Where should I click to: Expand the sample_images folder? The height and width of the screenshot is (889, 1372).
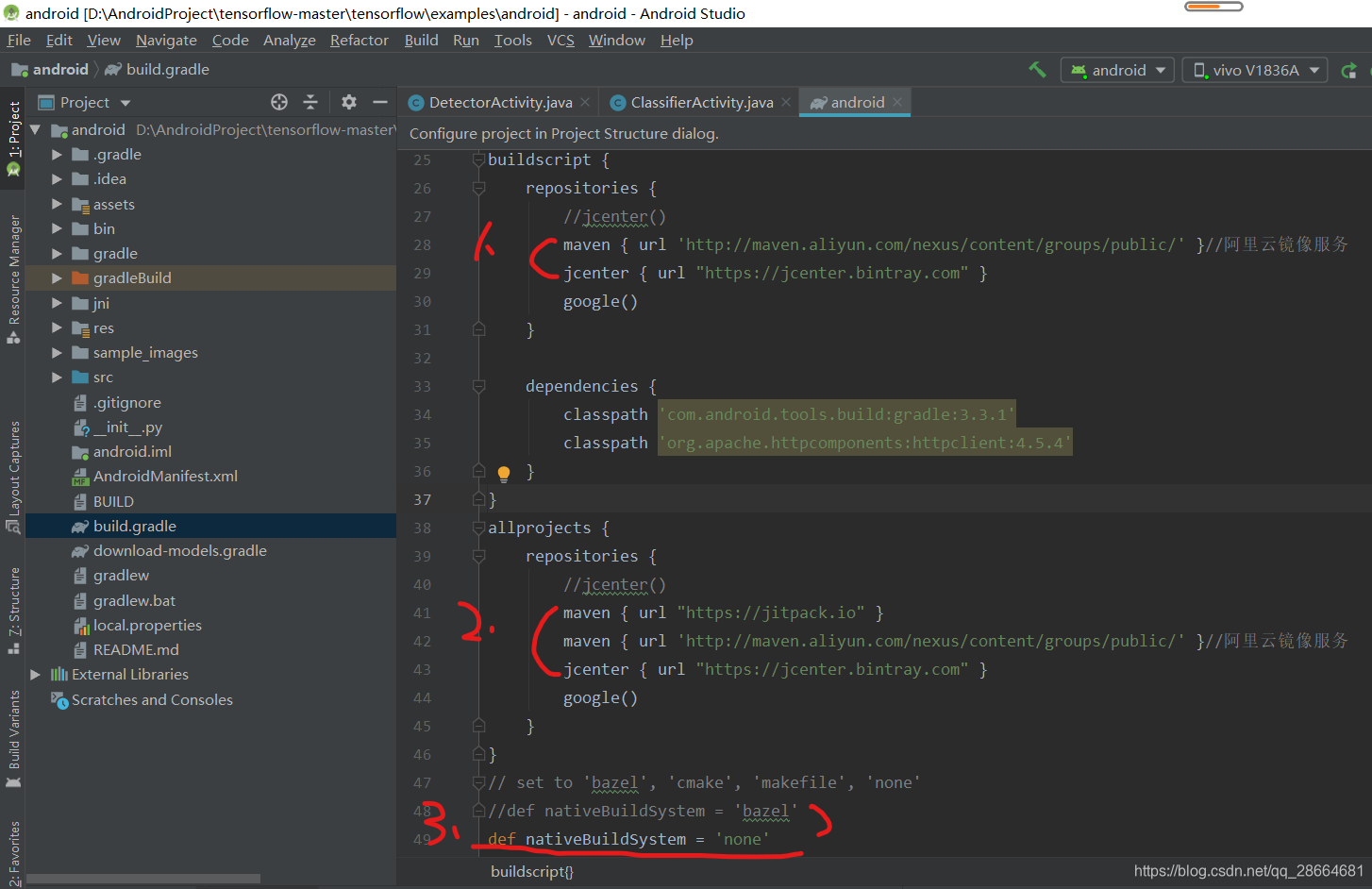(x=57, y=353)
